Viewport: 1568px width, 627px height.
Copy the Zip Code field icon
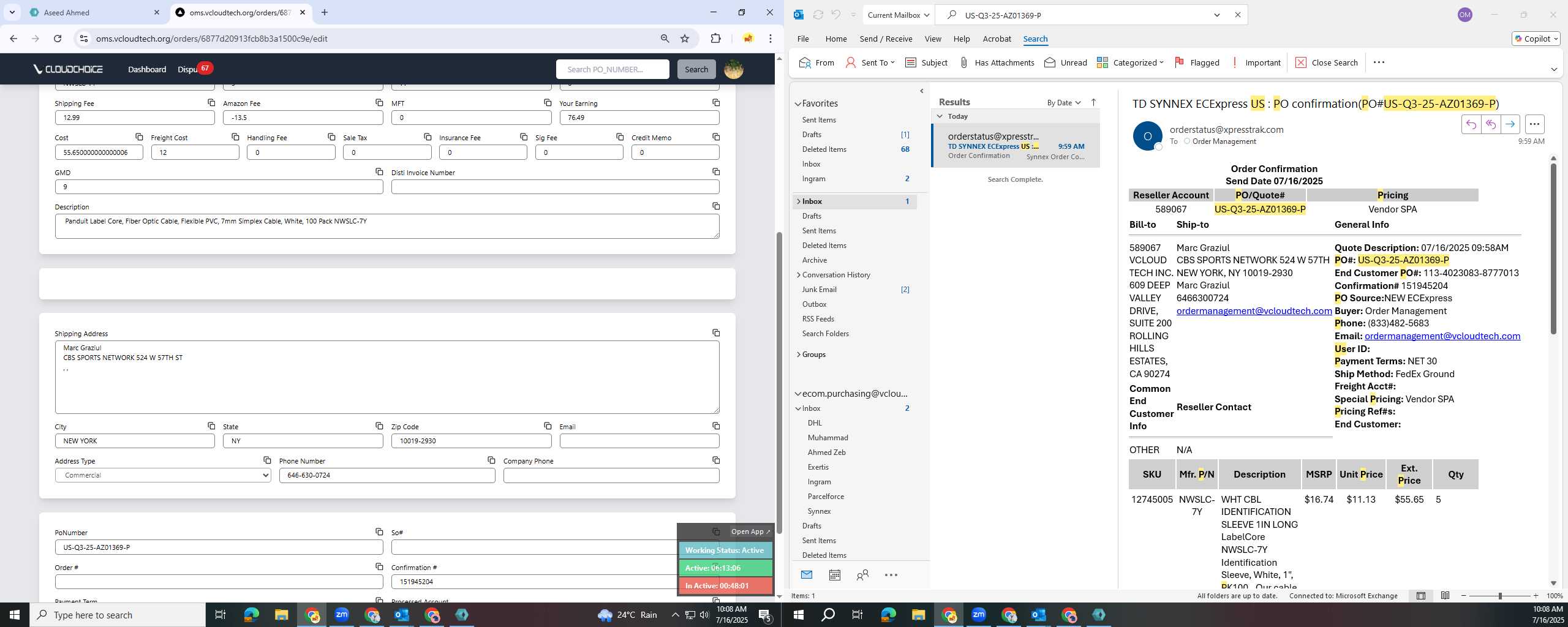(548, 426)
